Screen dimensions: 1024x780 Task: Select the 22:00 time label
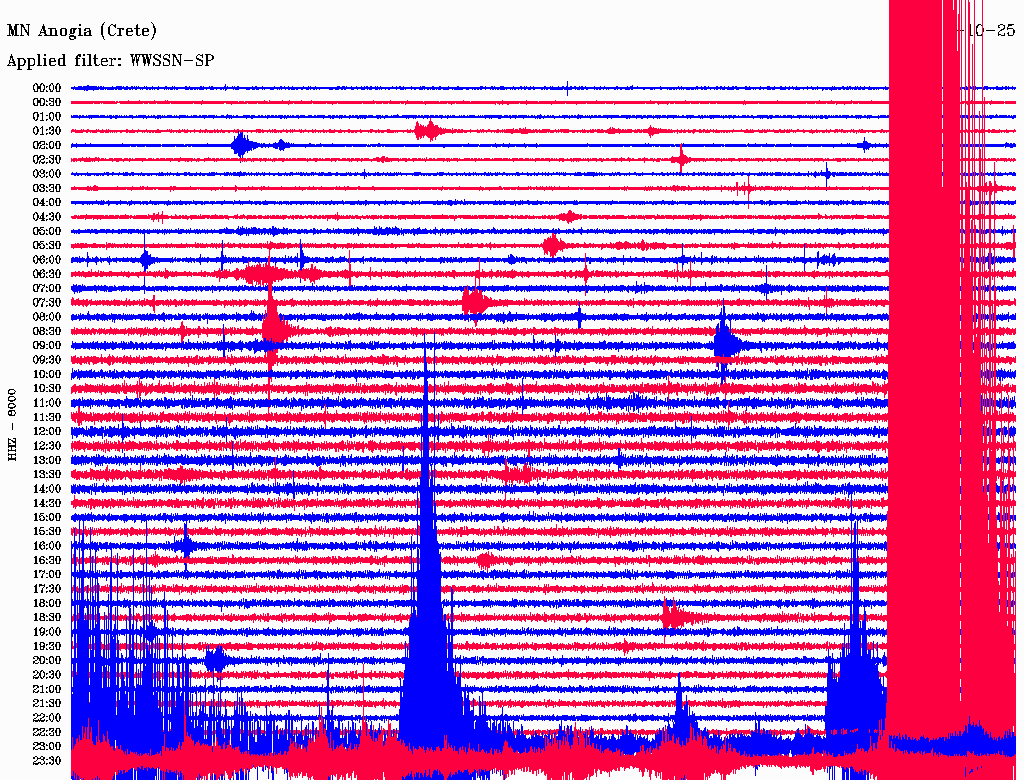point(47,717)
